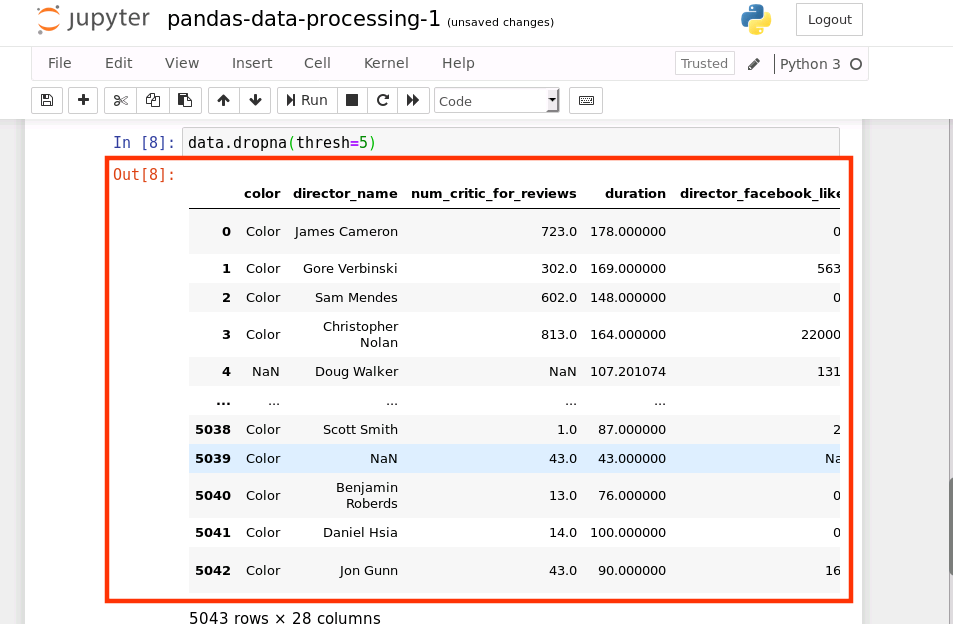Open the File menu

59,63
